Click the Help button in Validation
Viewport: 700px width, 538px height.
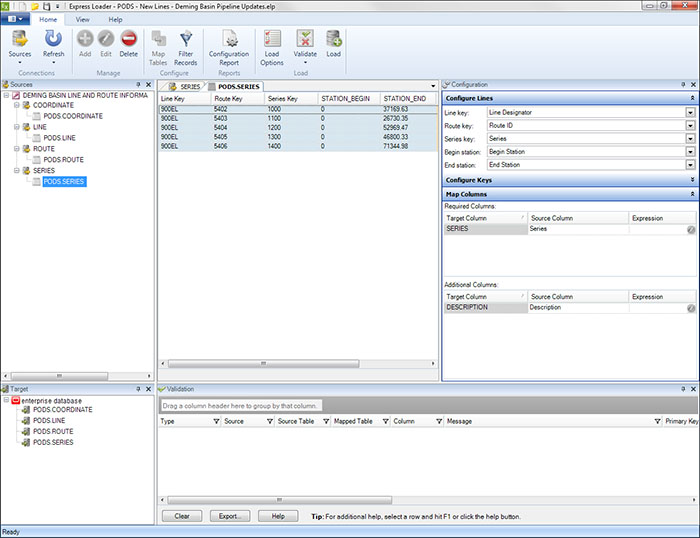click(278, 516)
